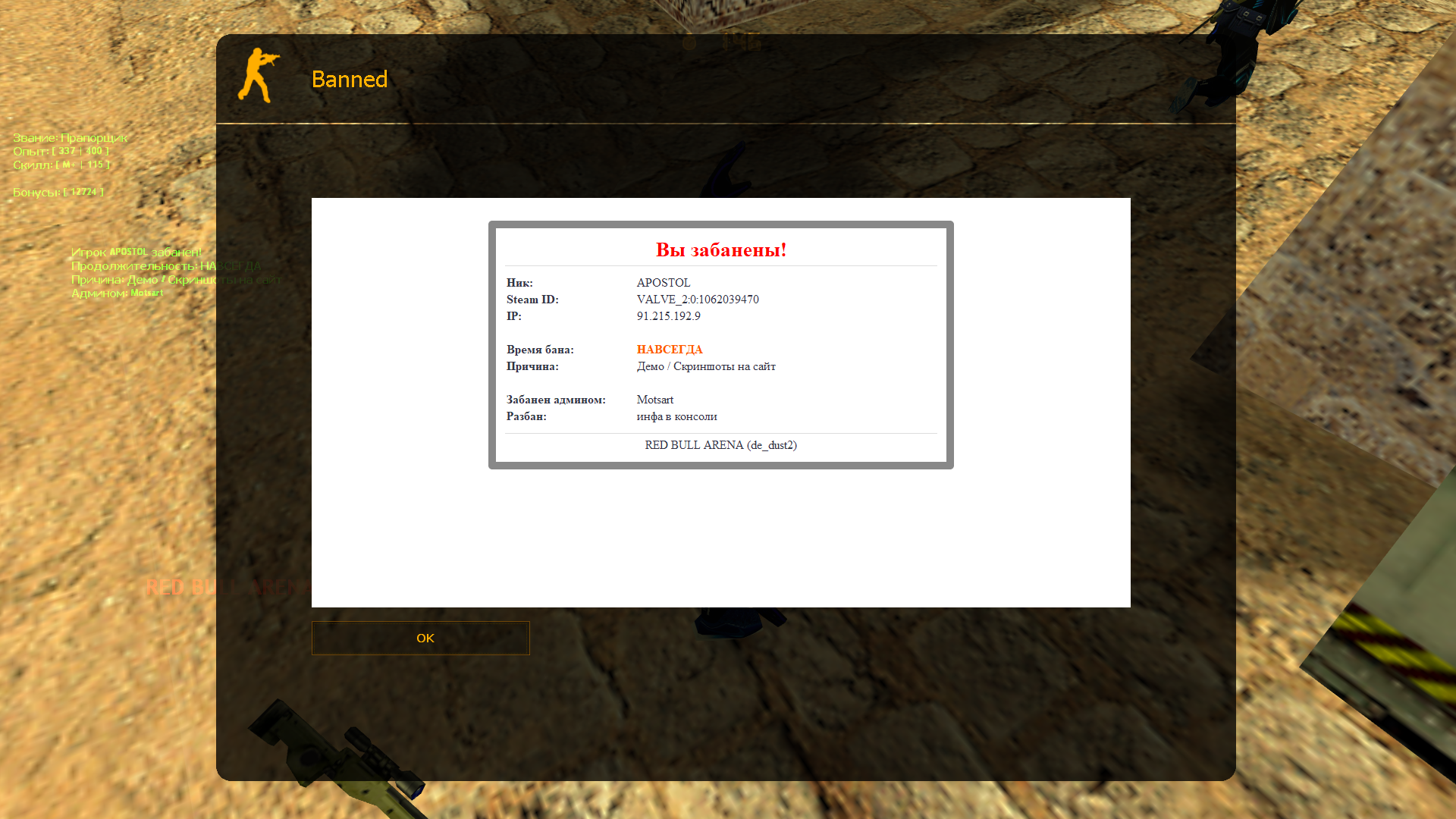
Task: Click the nickname value APOSTOL
Action: coord(663,283)
